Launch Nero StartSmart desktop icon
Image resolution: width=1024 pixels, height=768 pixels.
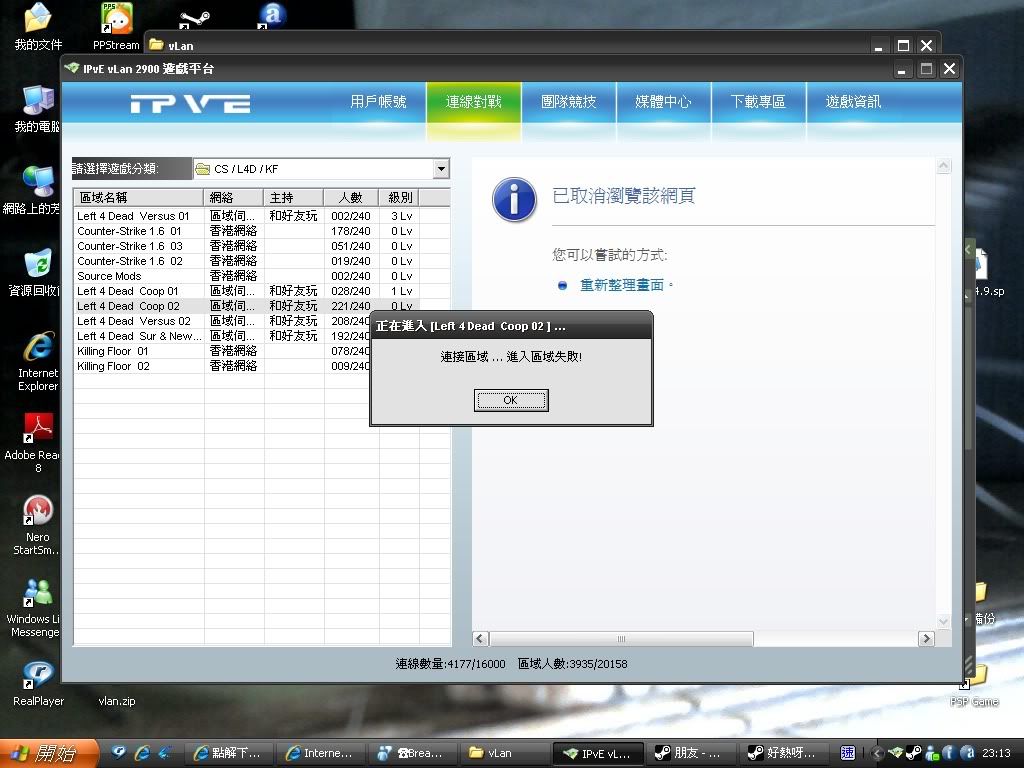pyautogui.click(x=38, y=512)
